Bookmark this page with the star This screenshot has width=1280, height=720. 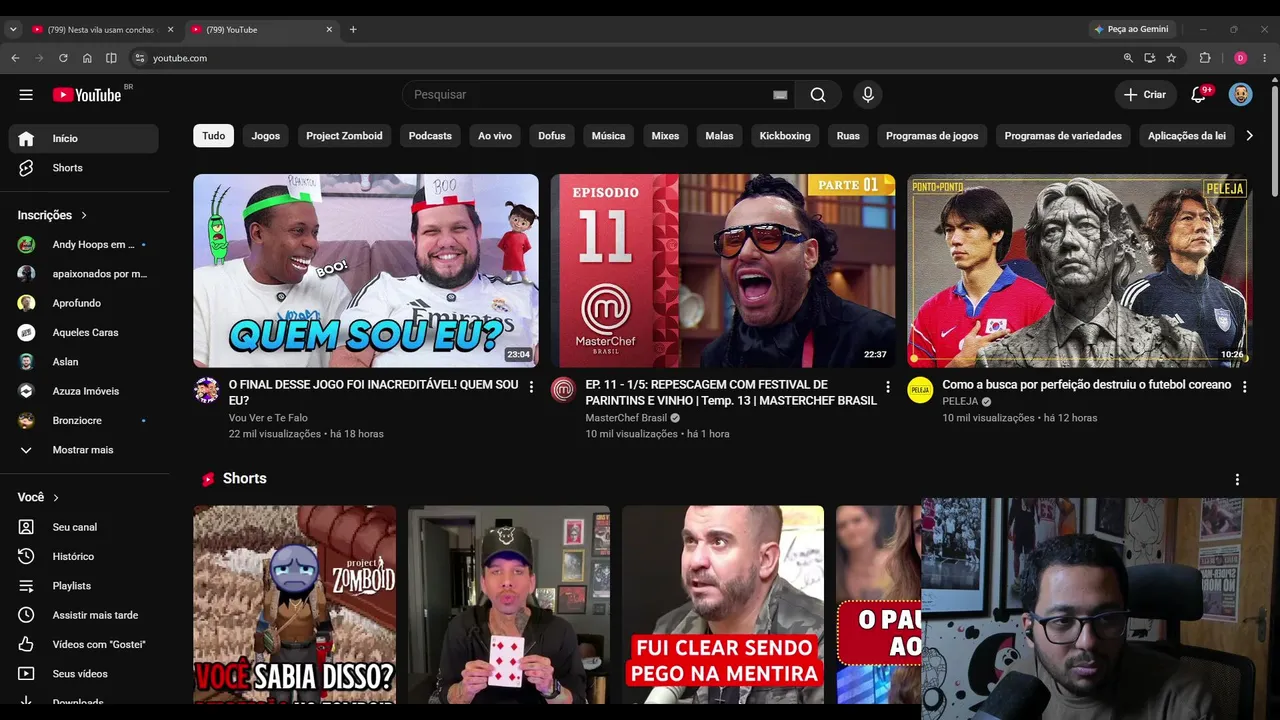(x=1171, y=58)
